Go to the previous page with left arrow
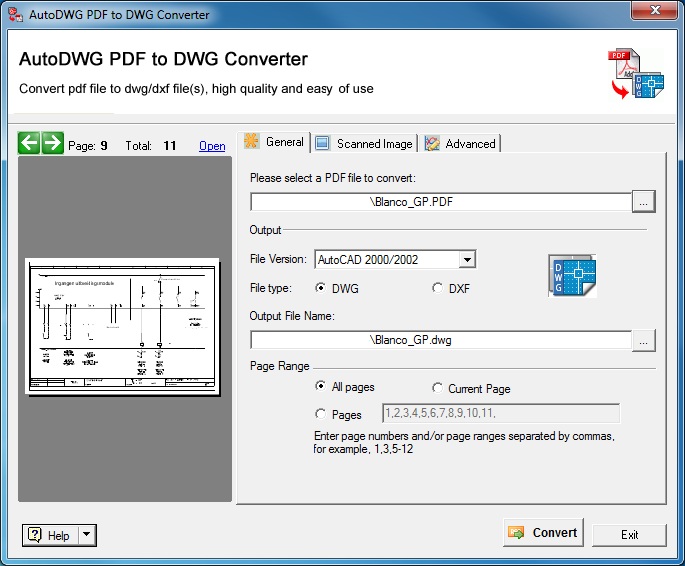This screenshot has width=685, height=566. [x=29, y=143]
